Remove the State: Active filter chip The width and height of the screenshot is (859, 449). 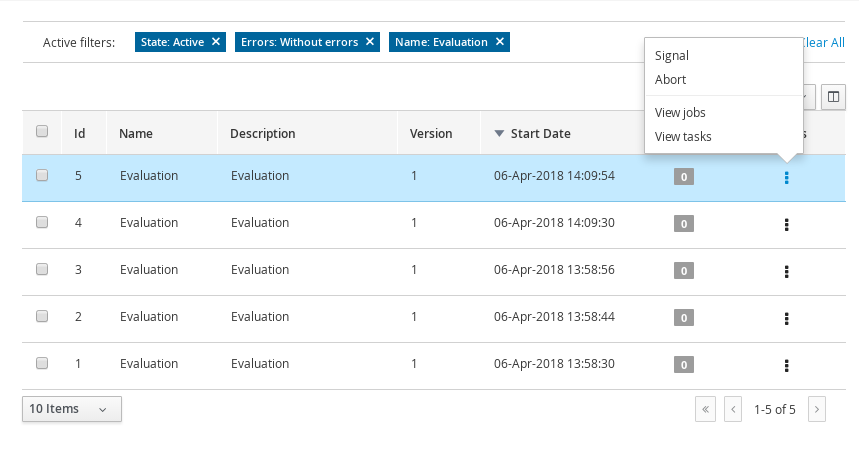(x=216, y=42)
